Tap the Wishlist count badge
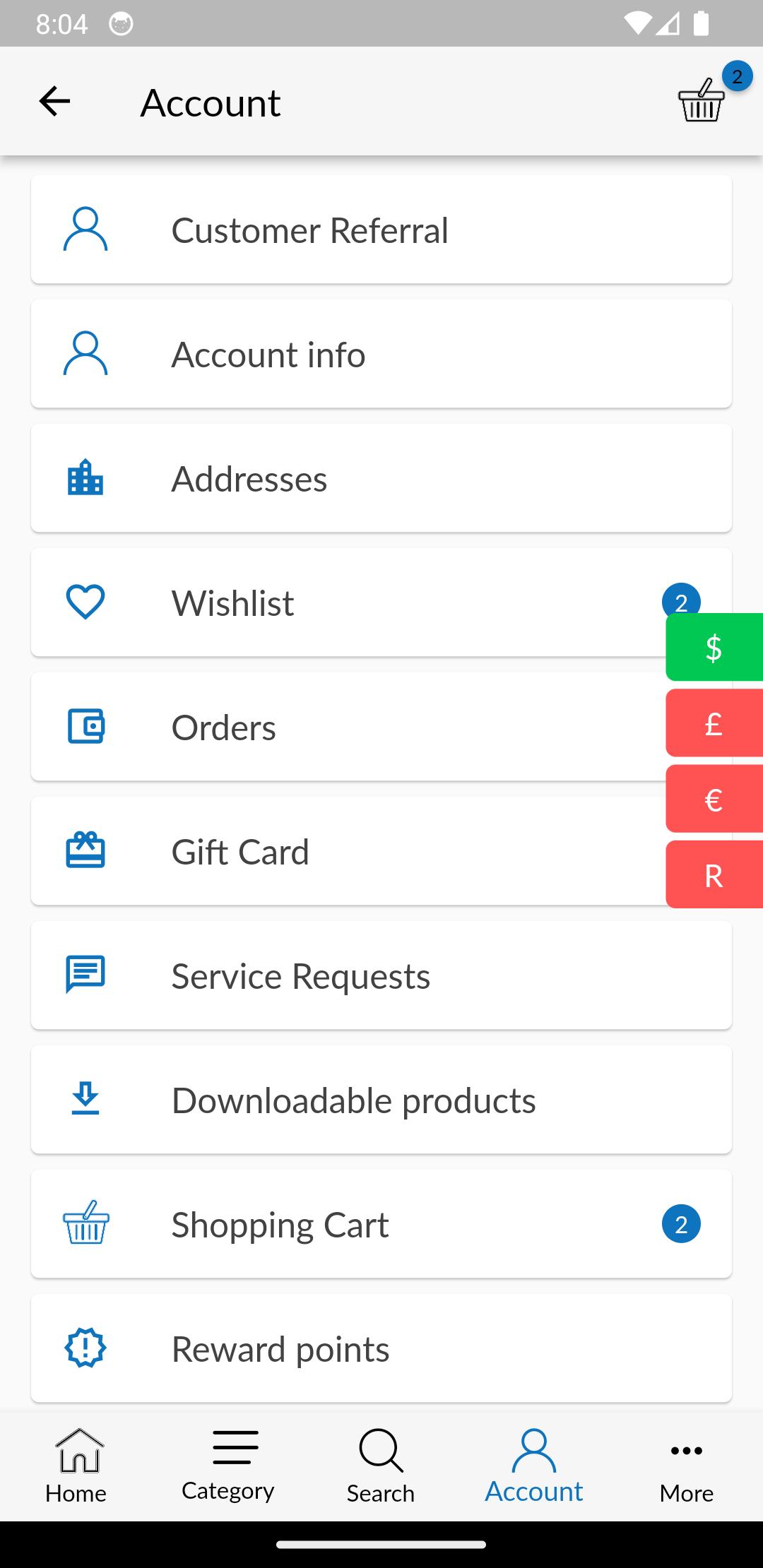 tap(681, 599)
